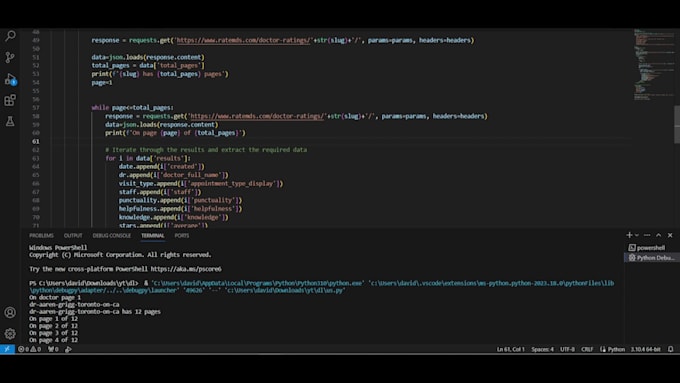Click 'dr.append(i['doctor_full_name'])' line
The image size is (680, 383).
(x=173, y=175)
